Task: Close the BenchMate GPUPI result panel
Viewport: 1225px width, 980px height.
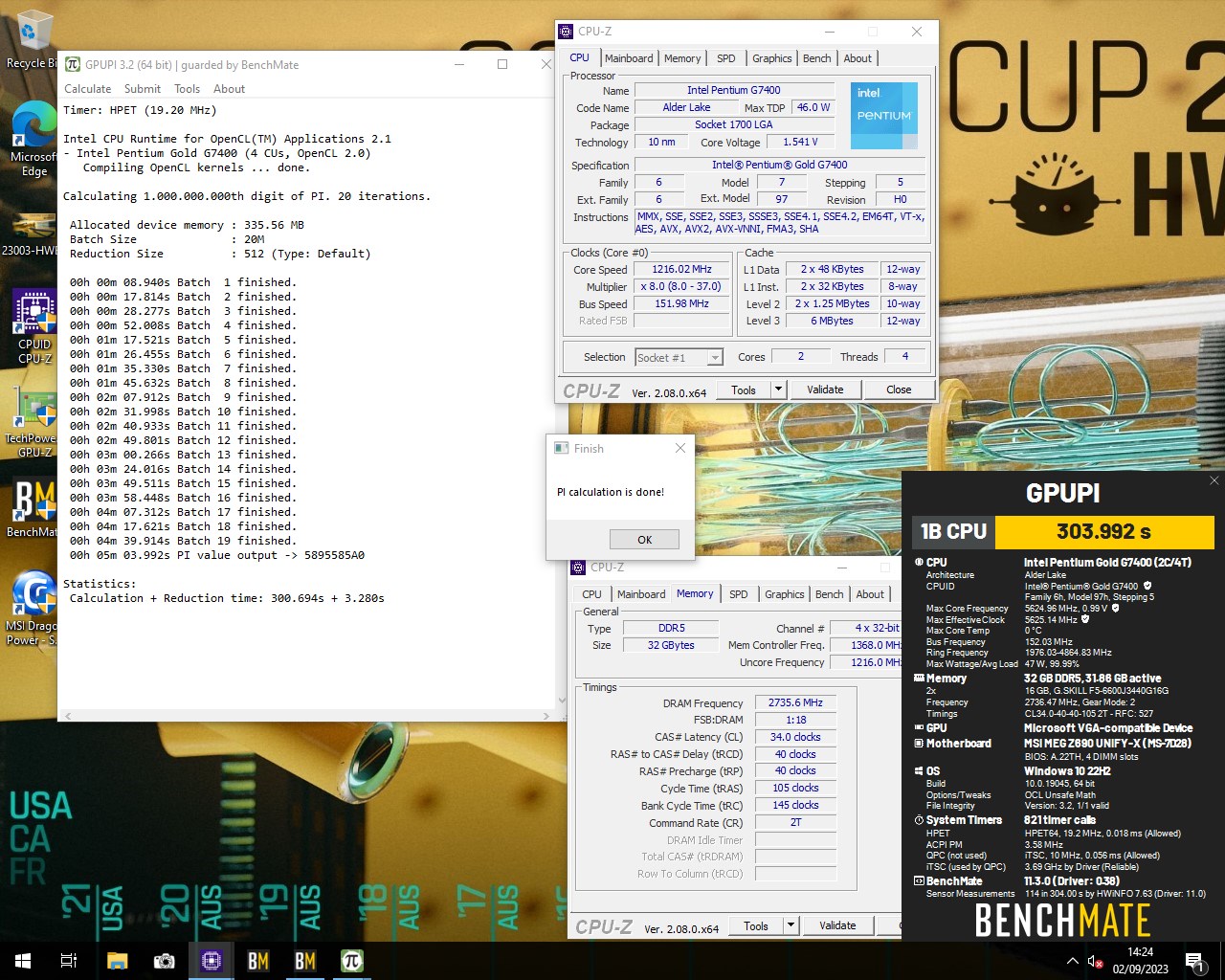Action: pyautogui.click(x=1214, y=480)
